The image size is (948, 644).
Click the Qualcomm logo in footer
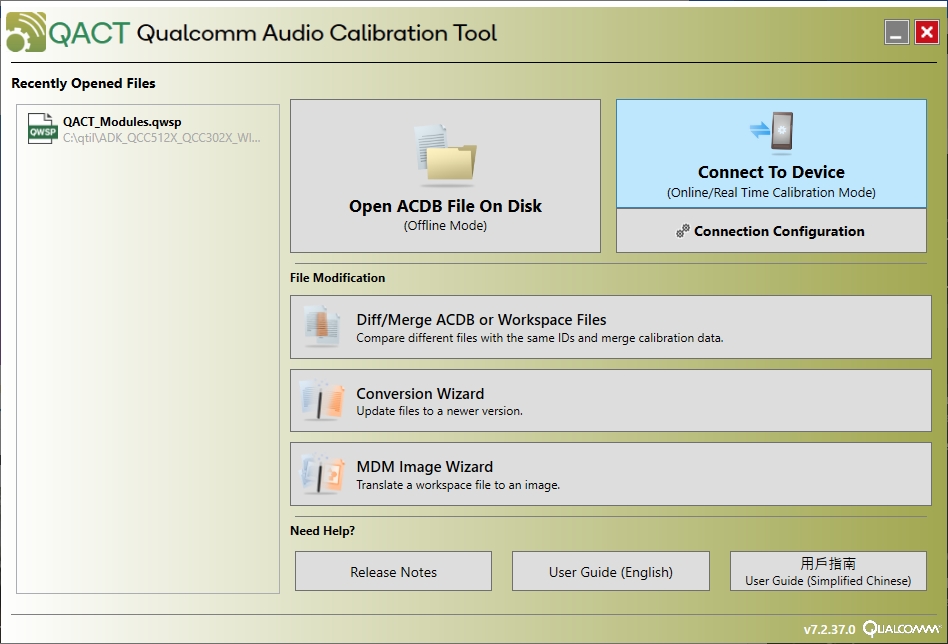(900, 629)
